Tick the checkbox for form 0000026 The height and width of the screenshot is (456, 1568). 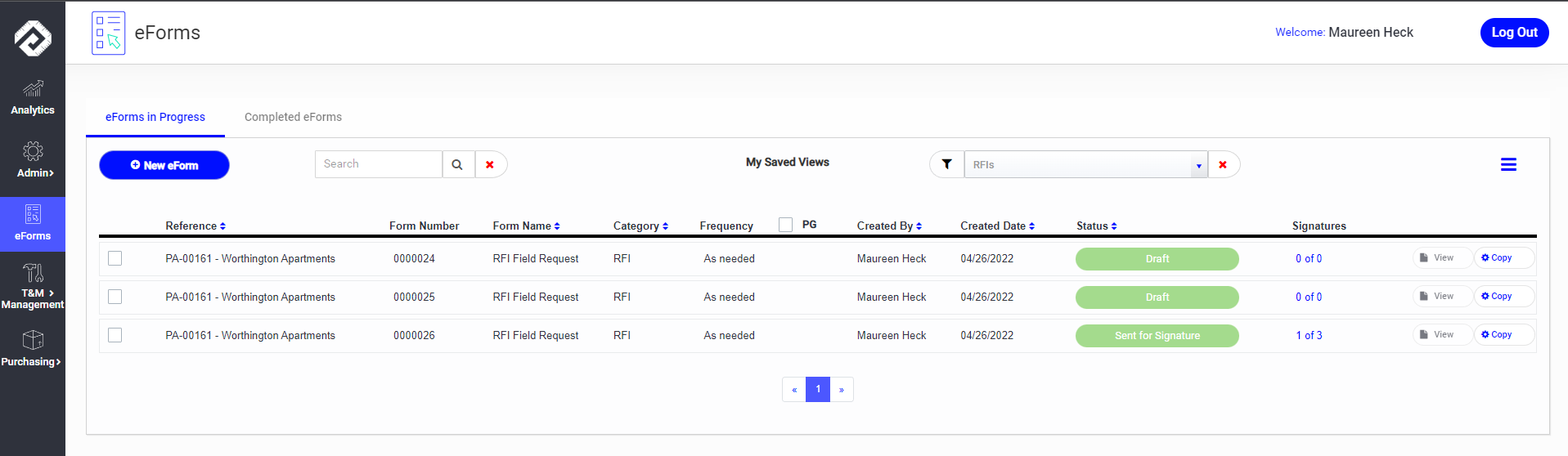115,335
